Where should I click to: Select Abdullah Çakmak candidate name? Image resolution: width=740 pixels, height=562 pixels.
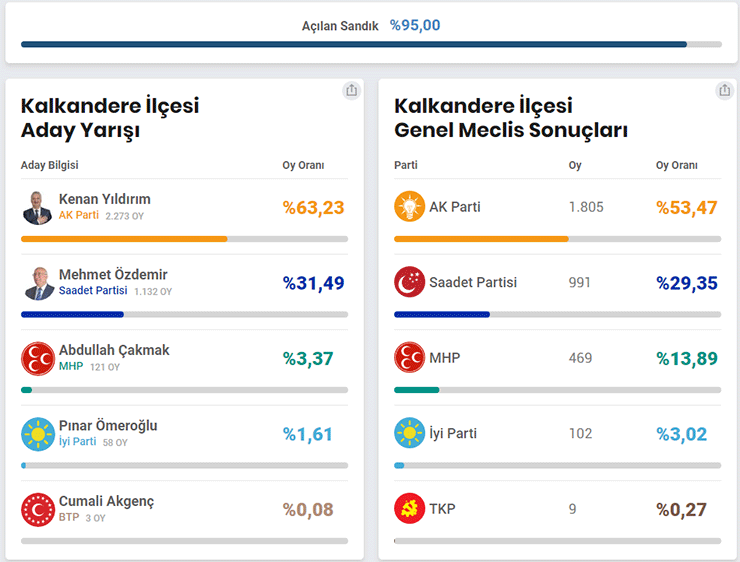(114, 350)
